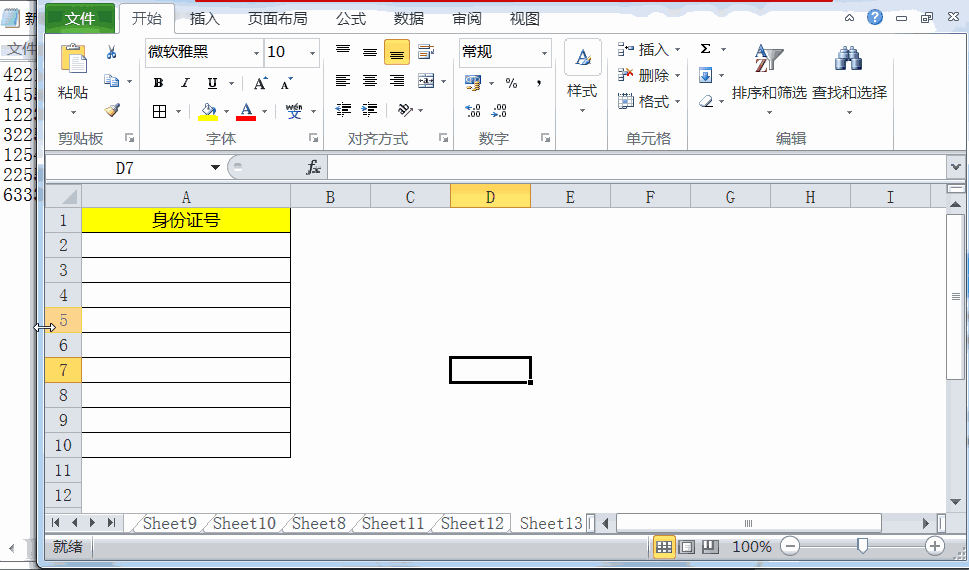Apply comma thousands separator style

[539, 83]
